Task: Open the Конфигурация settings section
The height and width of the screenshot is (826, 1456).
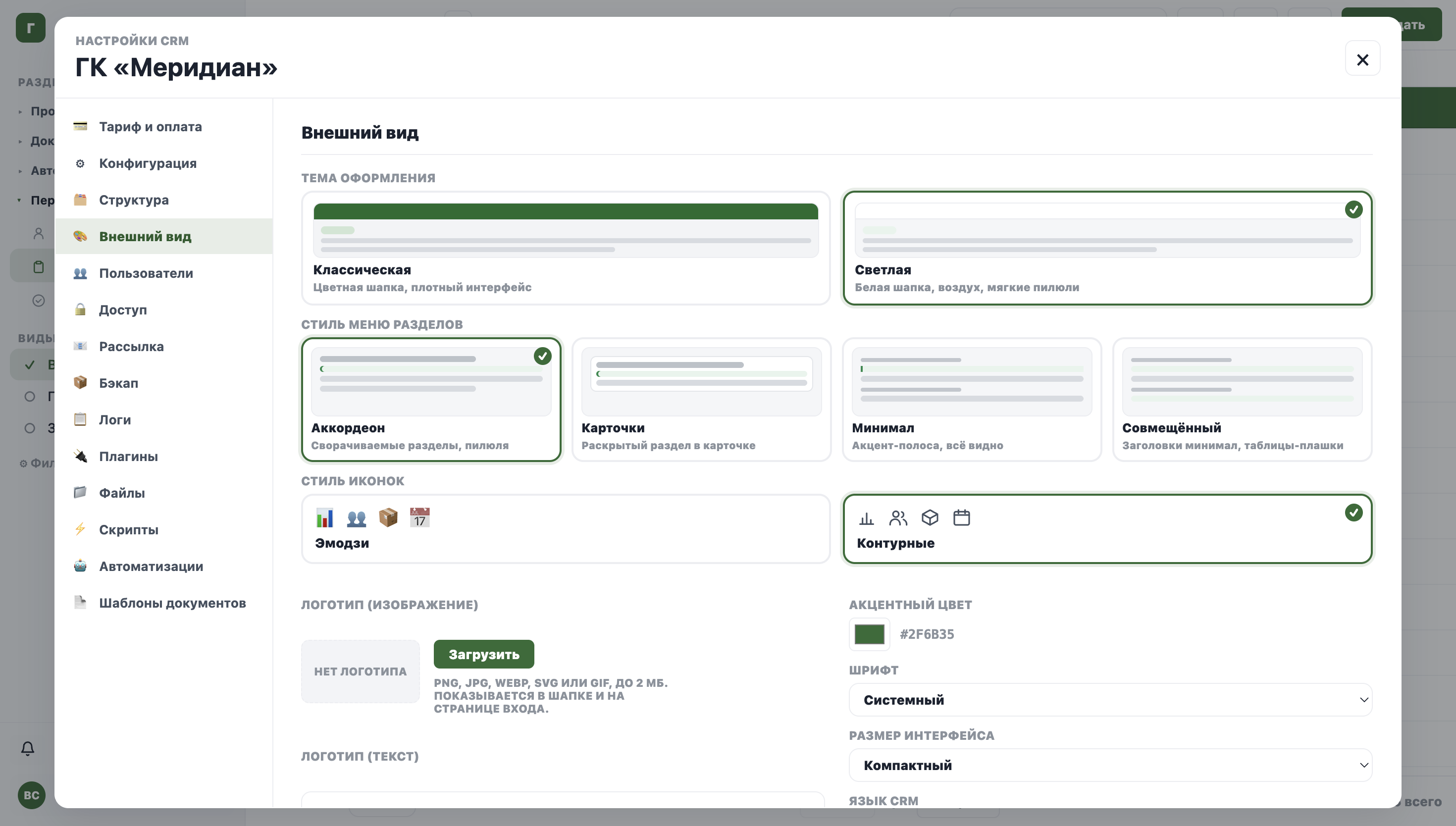Action: coord(164,163)
